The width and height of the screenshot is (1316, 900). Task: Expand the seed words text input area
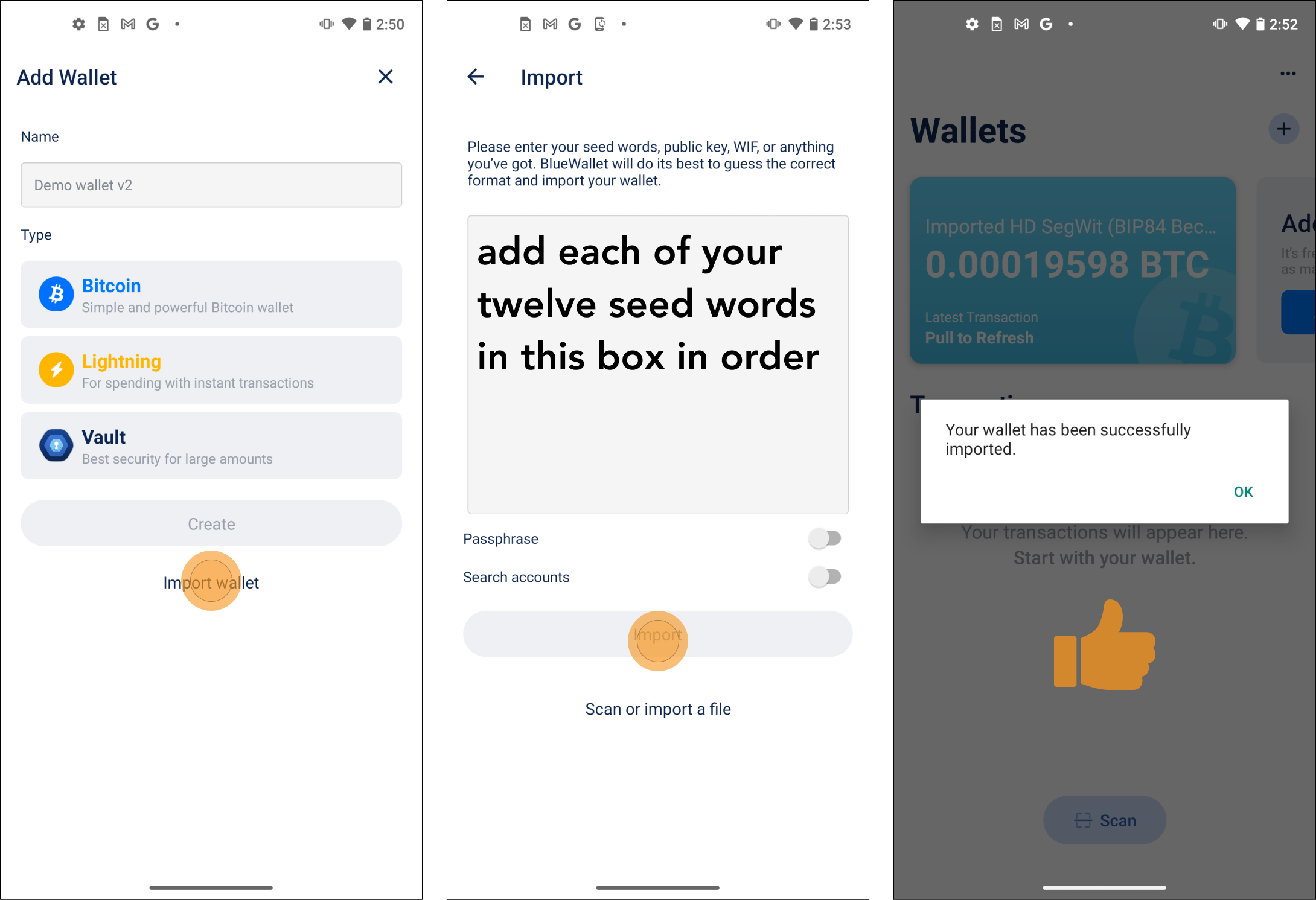(x=657, y=365)
